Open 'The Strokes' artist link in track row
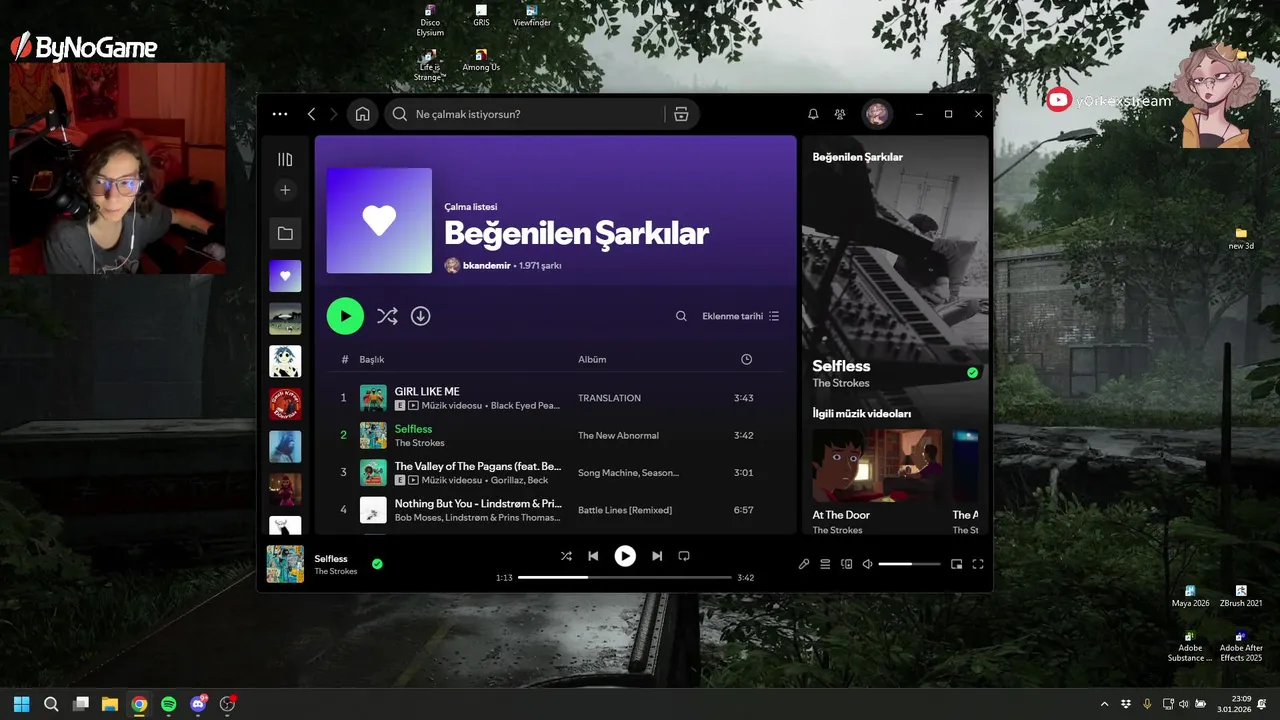 (x=419, y=443)
